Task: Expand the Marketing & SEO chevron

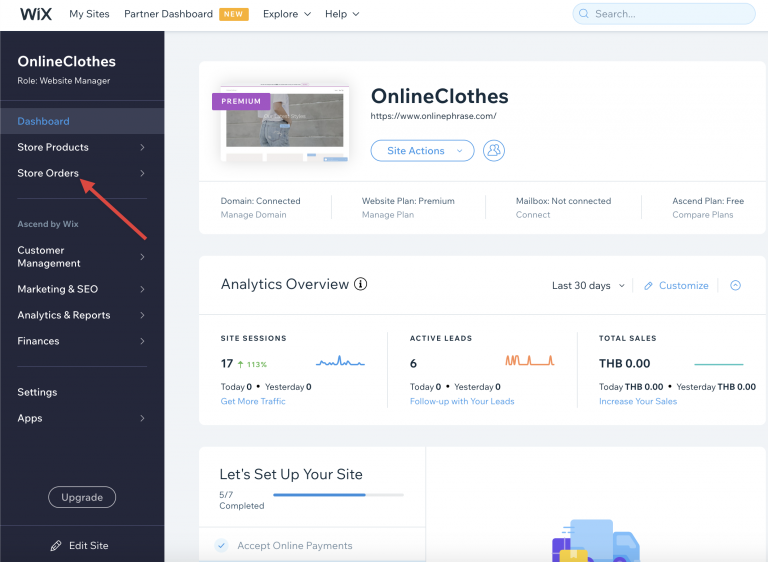Action: tap(142, 289)
